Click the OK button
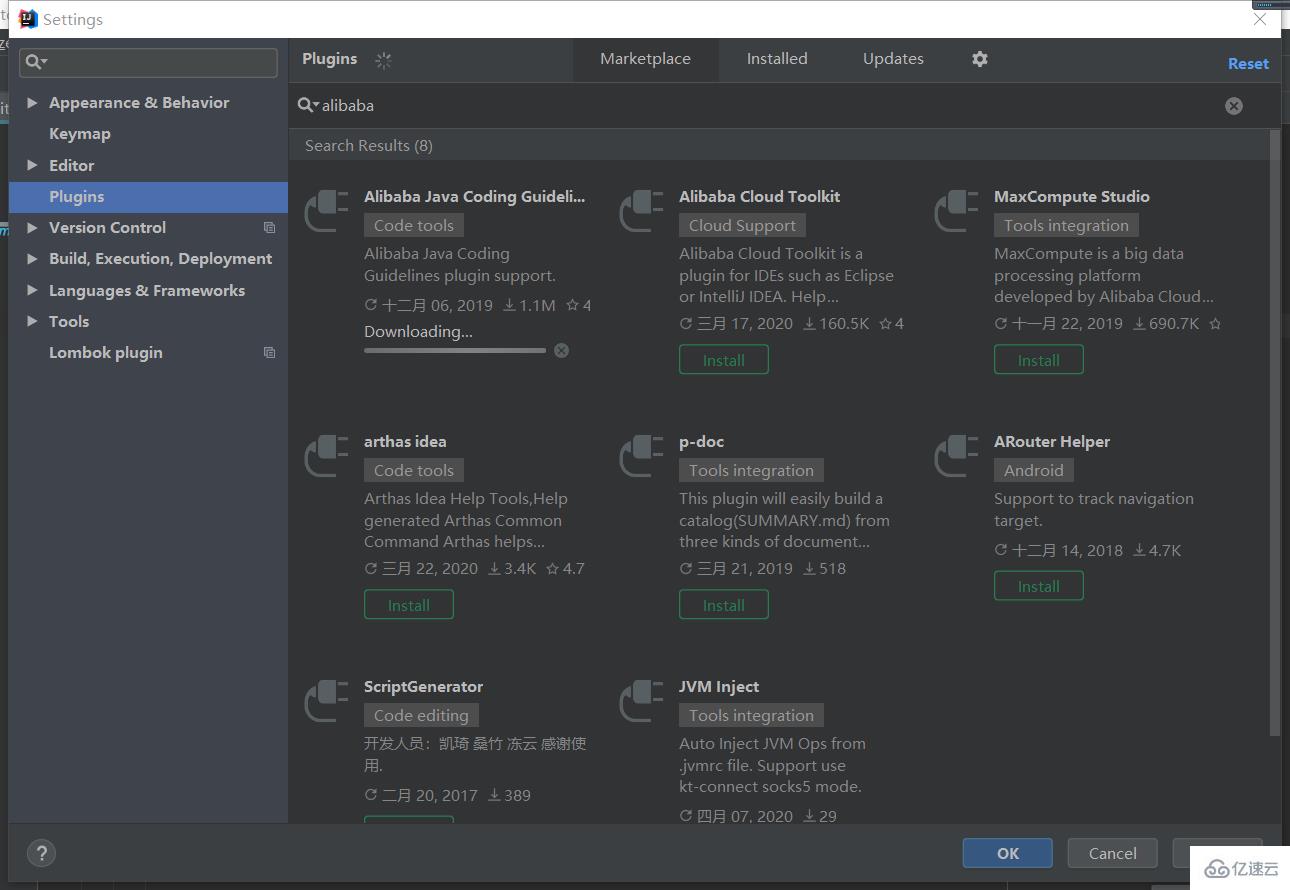The height and width of the screenshot is (890, 1290). pyautogui.click(x=1008, y=853)
